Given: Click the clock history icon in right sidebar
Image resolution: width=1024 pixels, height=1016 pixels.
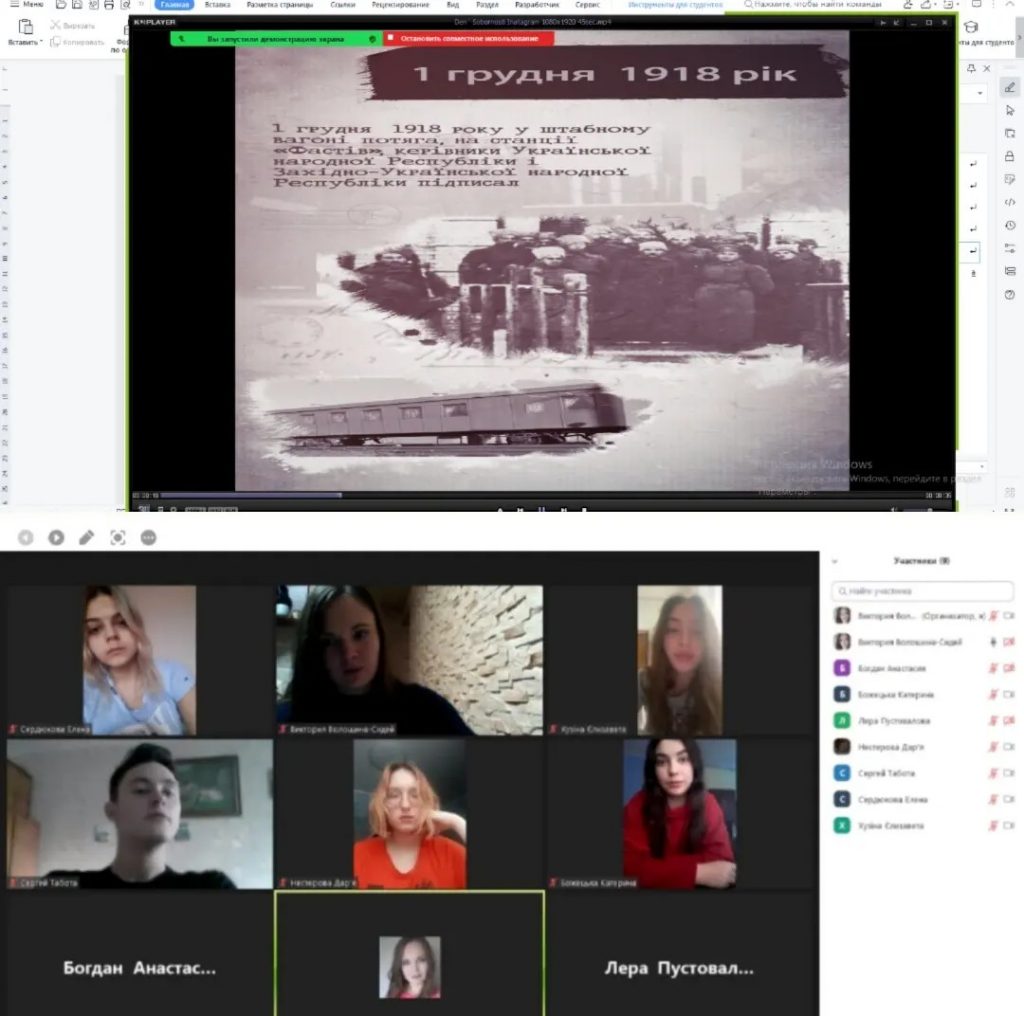Looking at the screenshot, I should [x=1009, y=225].
